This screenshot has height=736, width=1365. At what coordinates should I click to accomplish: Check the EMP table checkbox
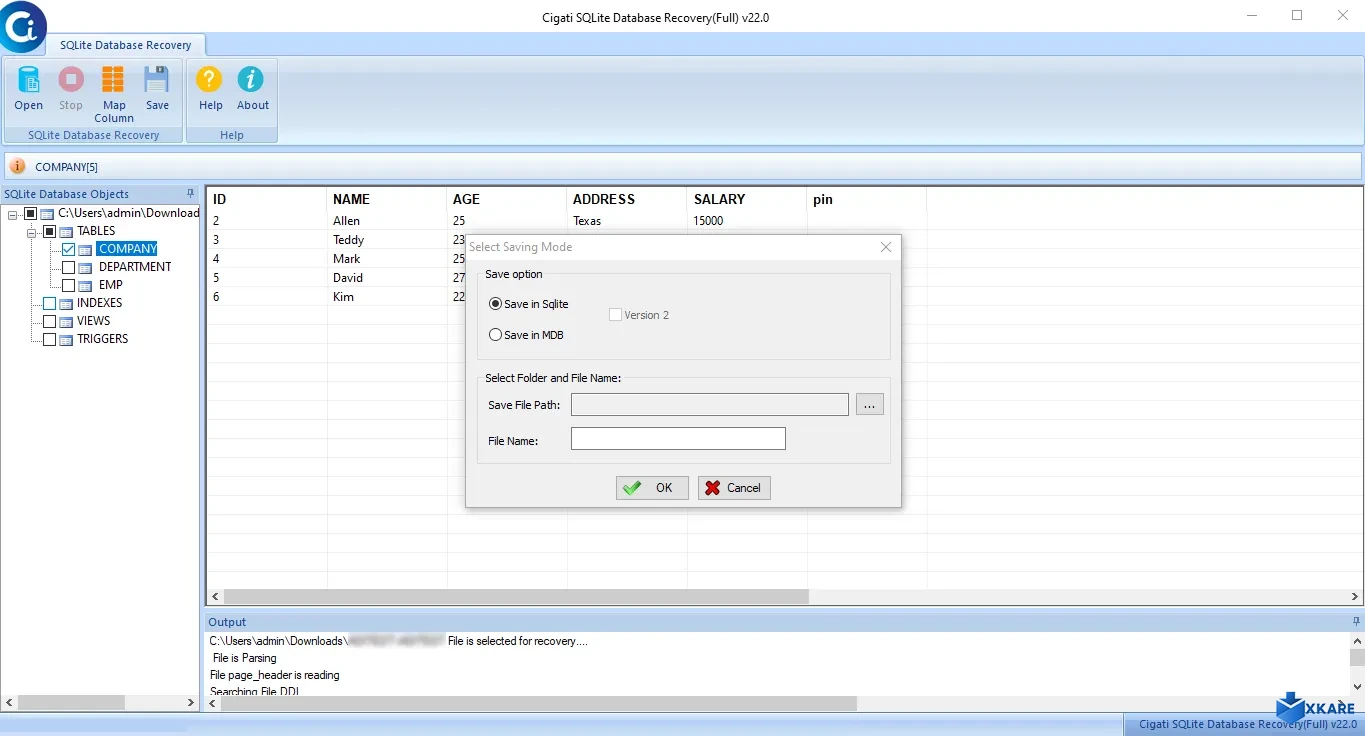(68, 285)
